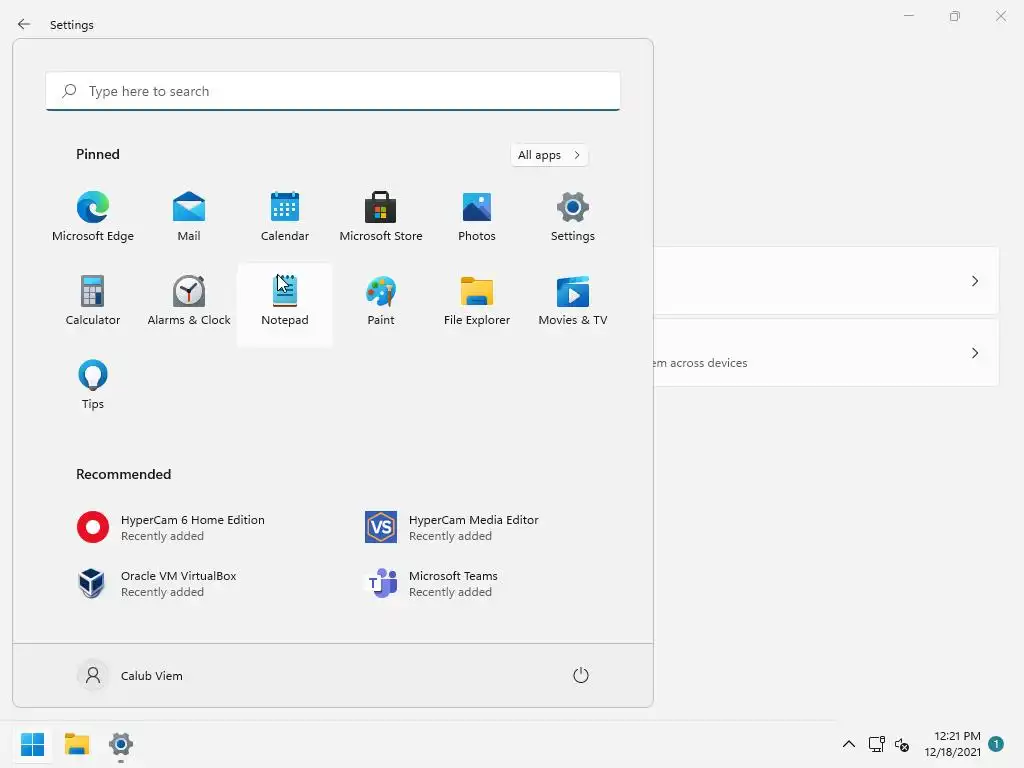Screen dimensions: 1024x768
Task: Open Microsoft Teams recommendation
Action: [x=431, y=583]
